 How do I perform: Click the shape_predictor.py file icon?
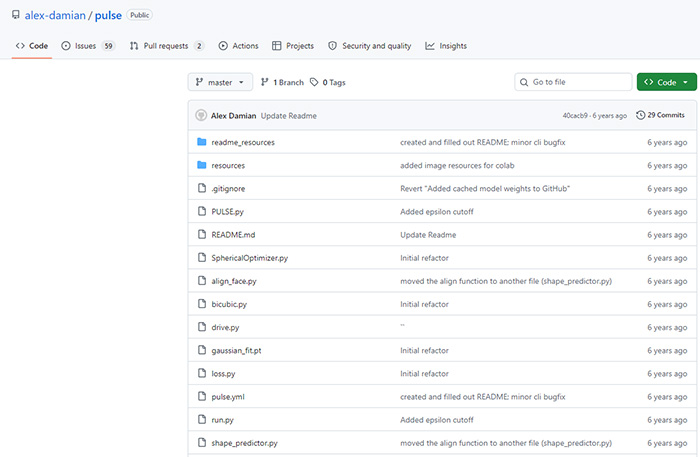[202, 443]
